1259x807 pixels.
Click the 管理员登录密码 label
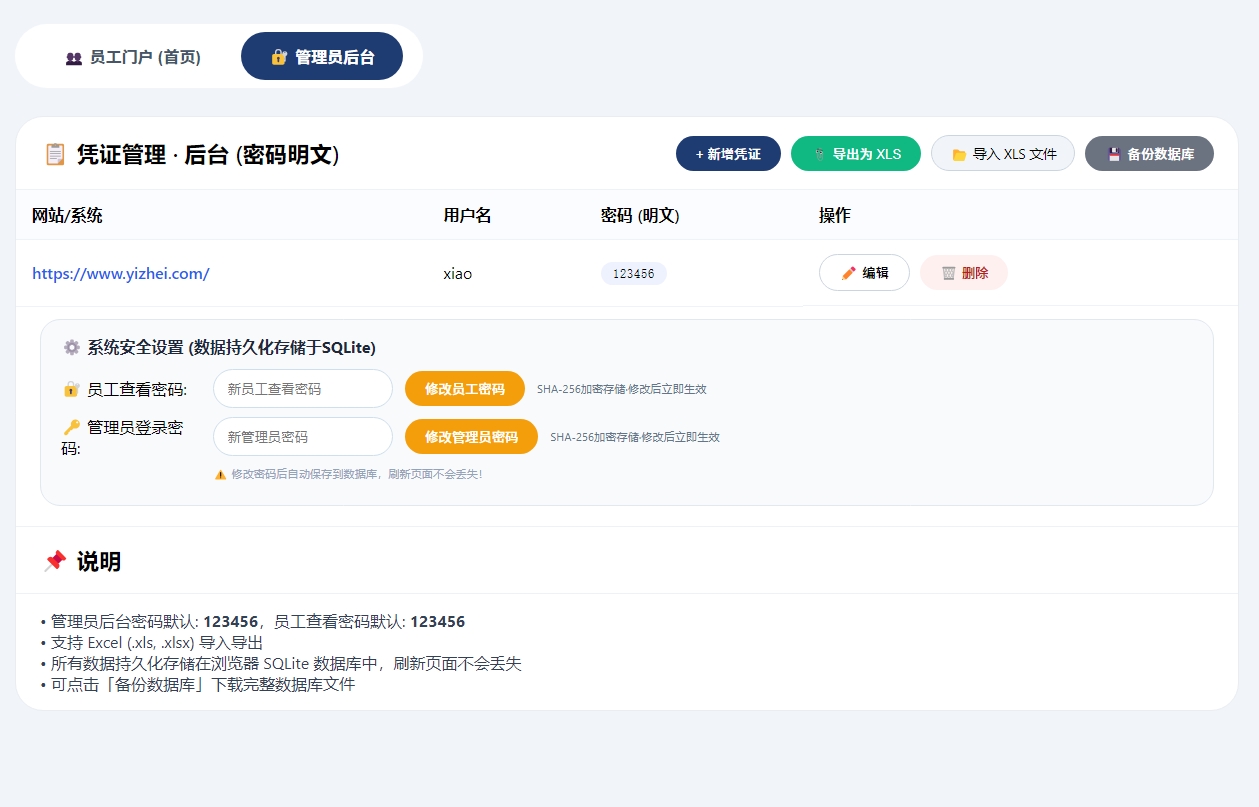122,438
